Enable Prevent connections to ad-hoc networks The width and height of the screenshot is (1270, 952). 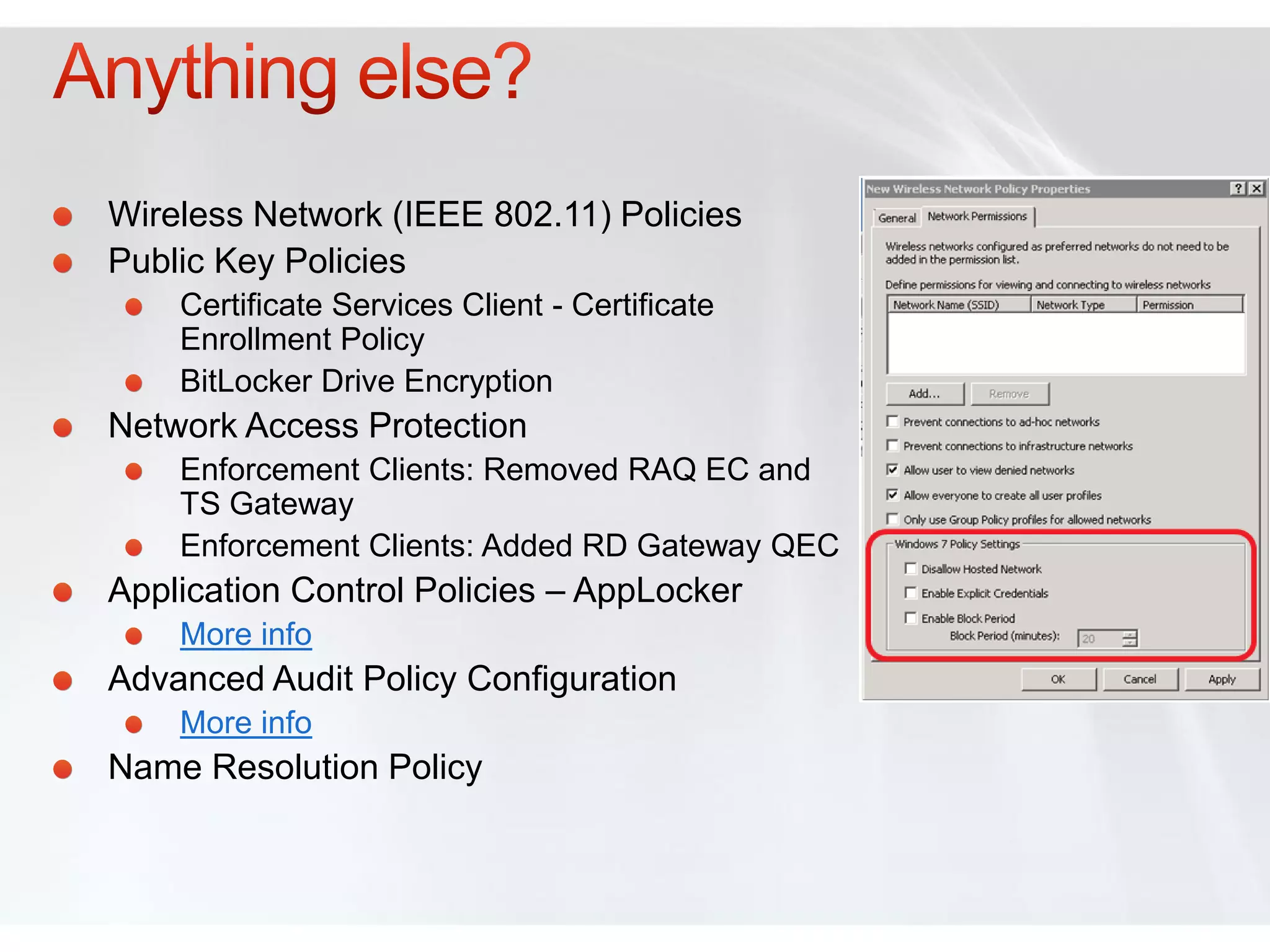click(892, 421)
